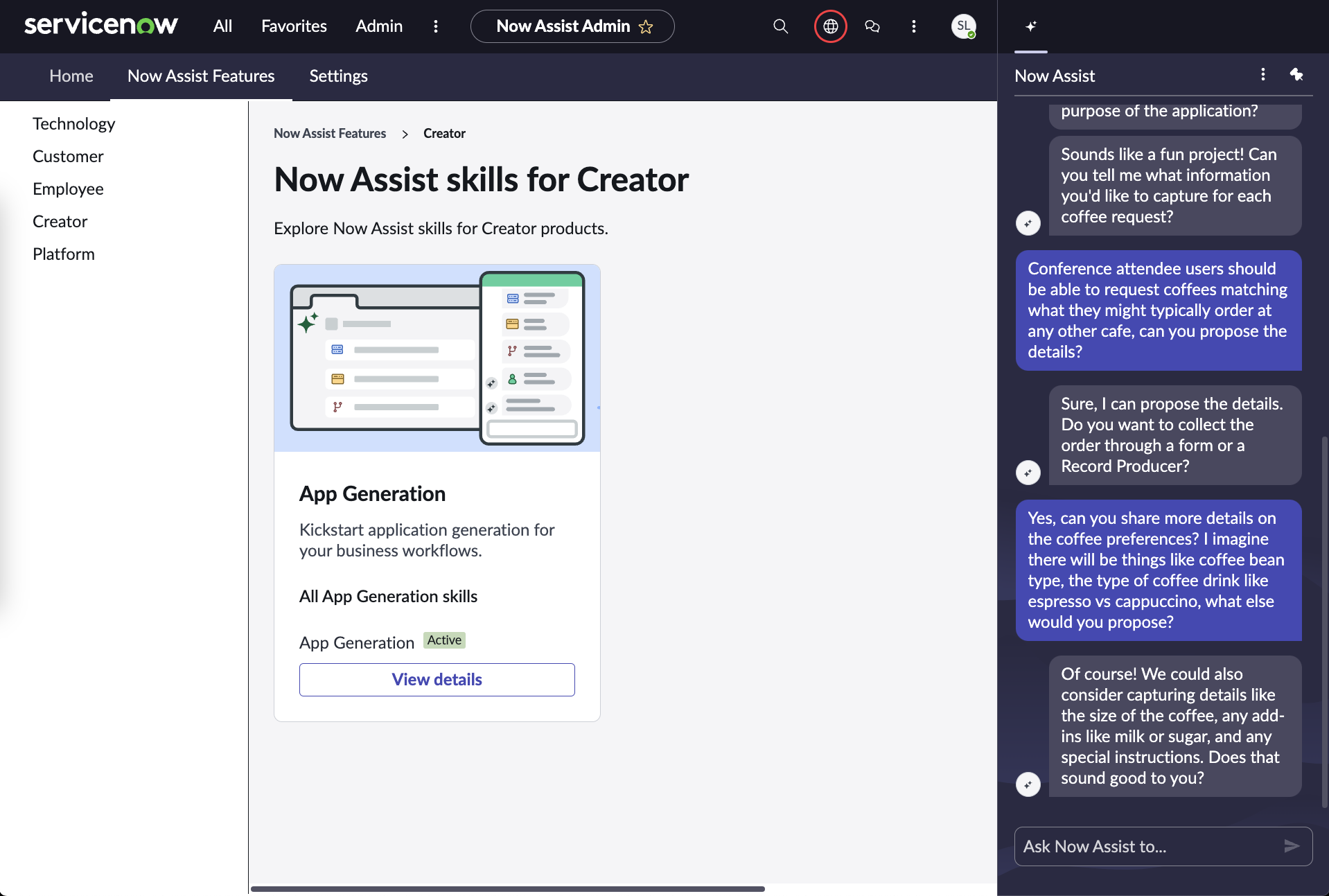Open the All menu
This screenshot has height=896, width=1329.
(222, 26)
